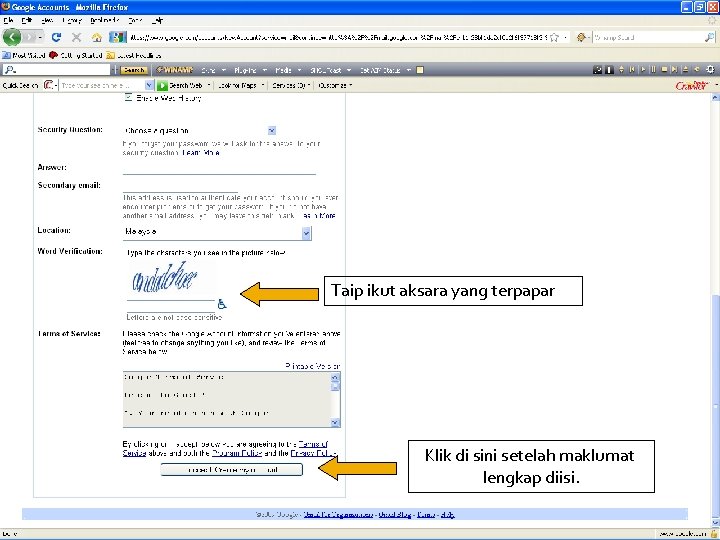Click the Winamp toolbar search field
The height and width of the screenshot is (540, 720).
coord(56,70)
